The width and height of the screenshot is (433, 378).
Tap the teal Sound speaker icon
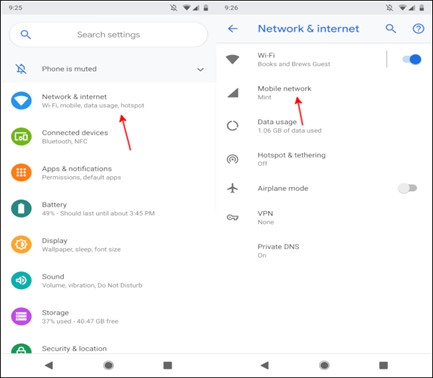coord(21,280)
